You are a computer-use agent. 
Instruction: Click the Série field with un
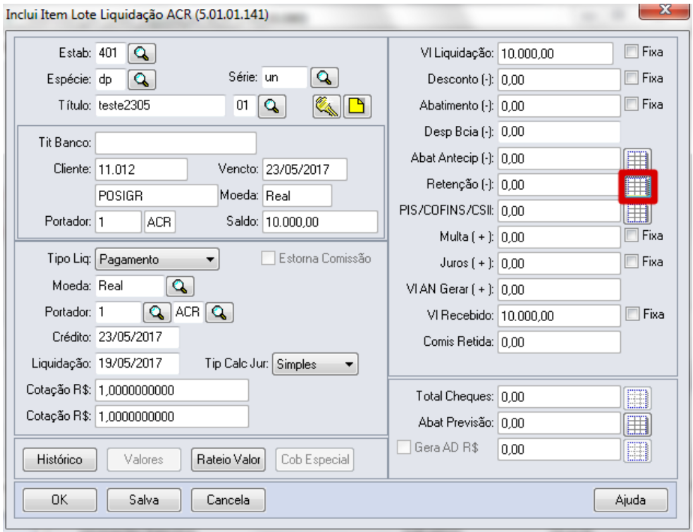(x=284, y=77)
